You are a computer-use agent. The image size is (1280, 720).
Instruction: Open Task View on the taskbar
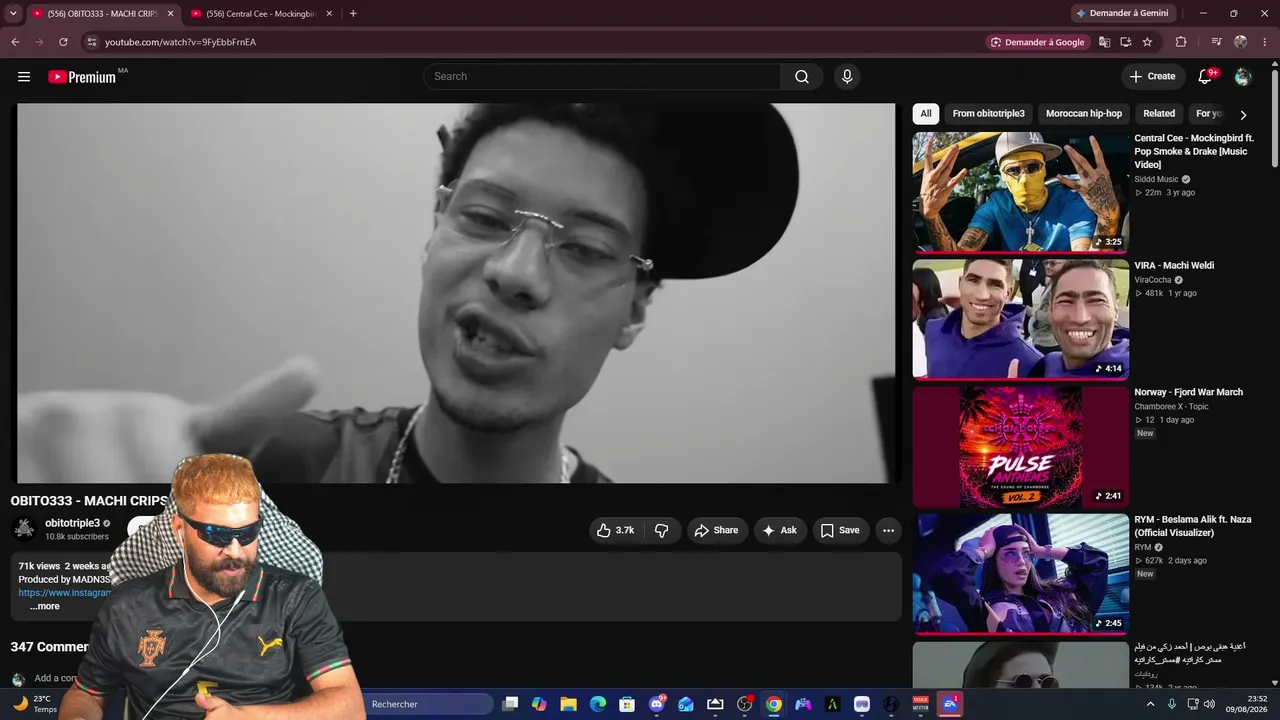coord(510,704)
